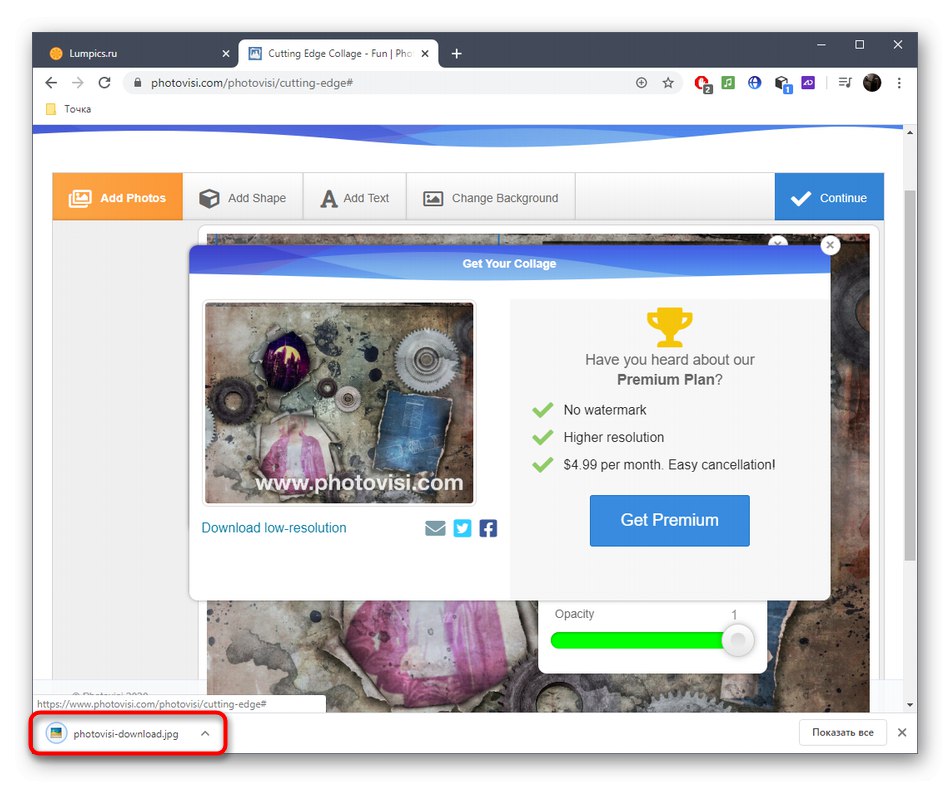Adjust the green Opacity slider handle
Image resolution: width=950 pixels, height=786 pixels.
coord(738,640)
